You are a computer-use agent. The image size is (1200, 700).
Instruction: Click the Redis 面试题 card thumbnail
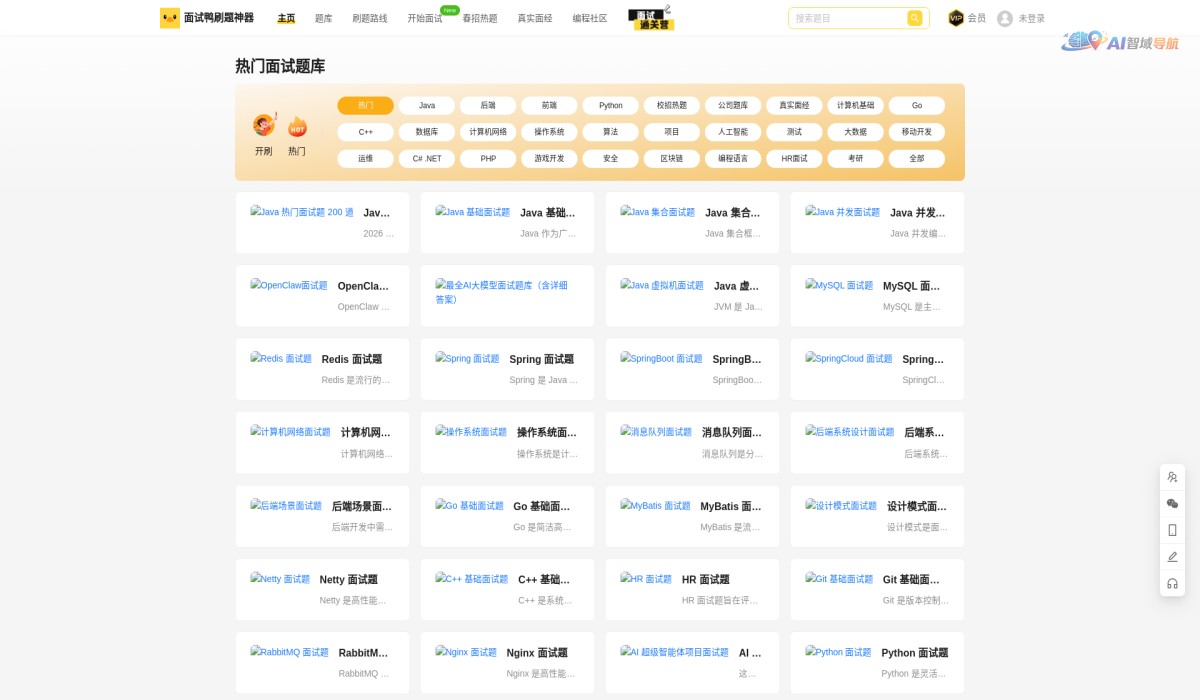[279, 359]
